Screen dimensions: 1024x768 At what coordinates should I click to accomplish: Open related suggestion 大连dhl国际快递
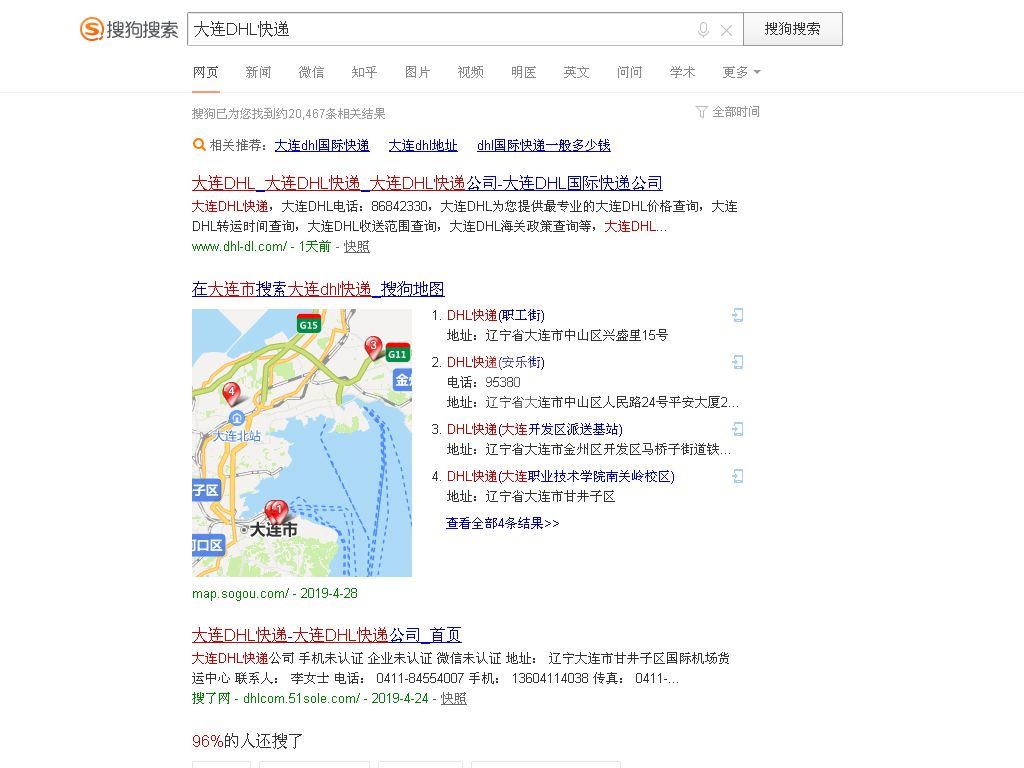322,145
